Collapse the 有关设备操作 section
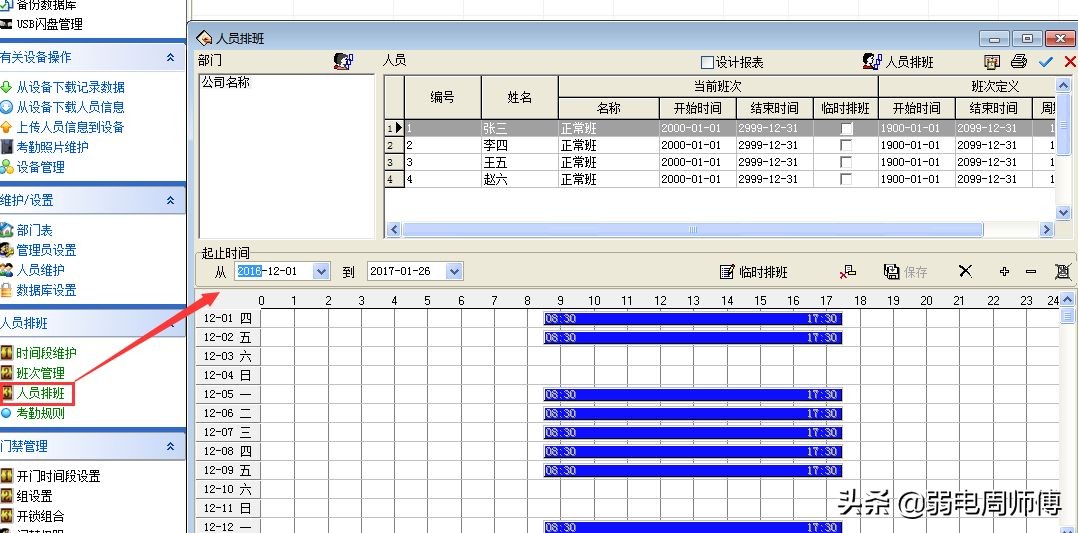The height and width of the screenshot is (533, 1078). click(170, 58)
